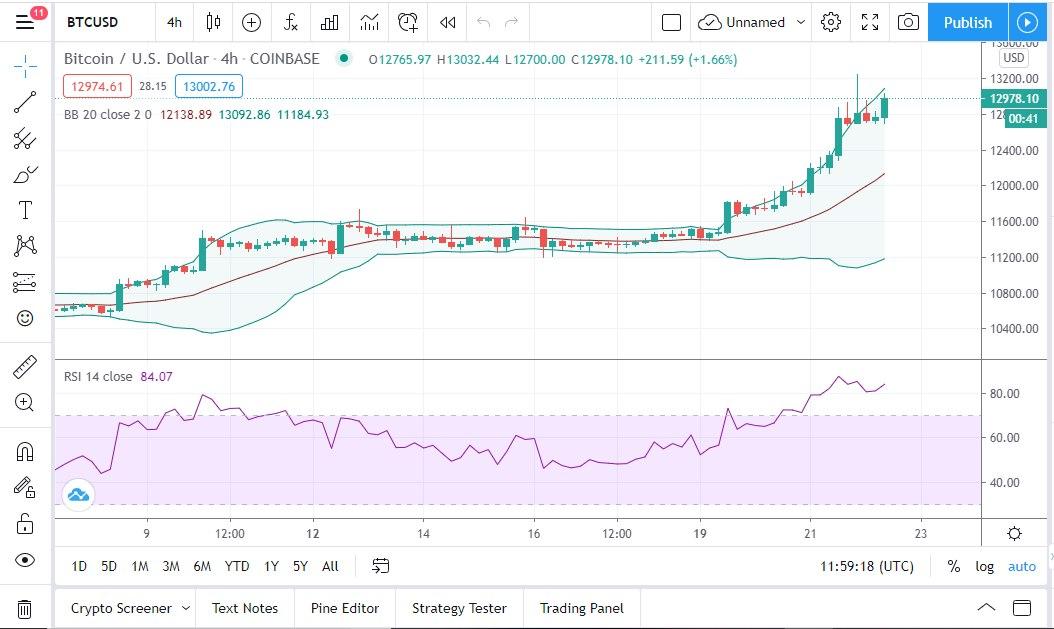Viewport: 1054px width, 629px height.
Task: Toggle auto scale mode
Action: point(1022,567)
